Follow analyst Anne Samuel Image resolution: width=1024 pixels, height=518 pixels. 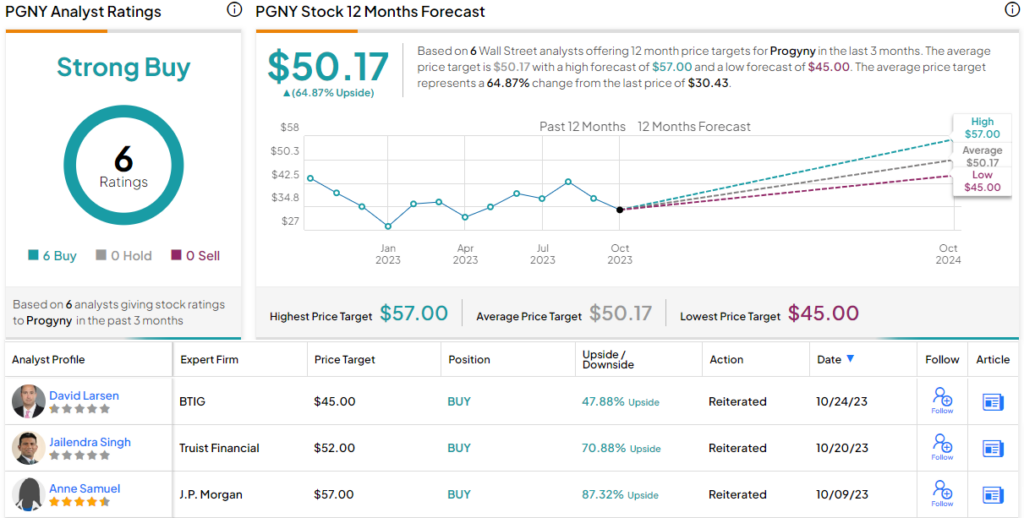[941, 492]
